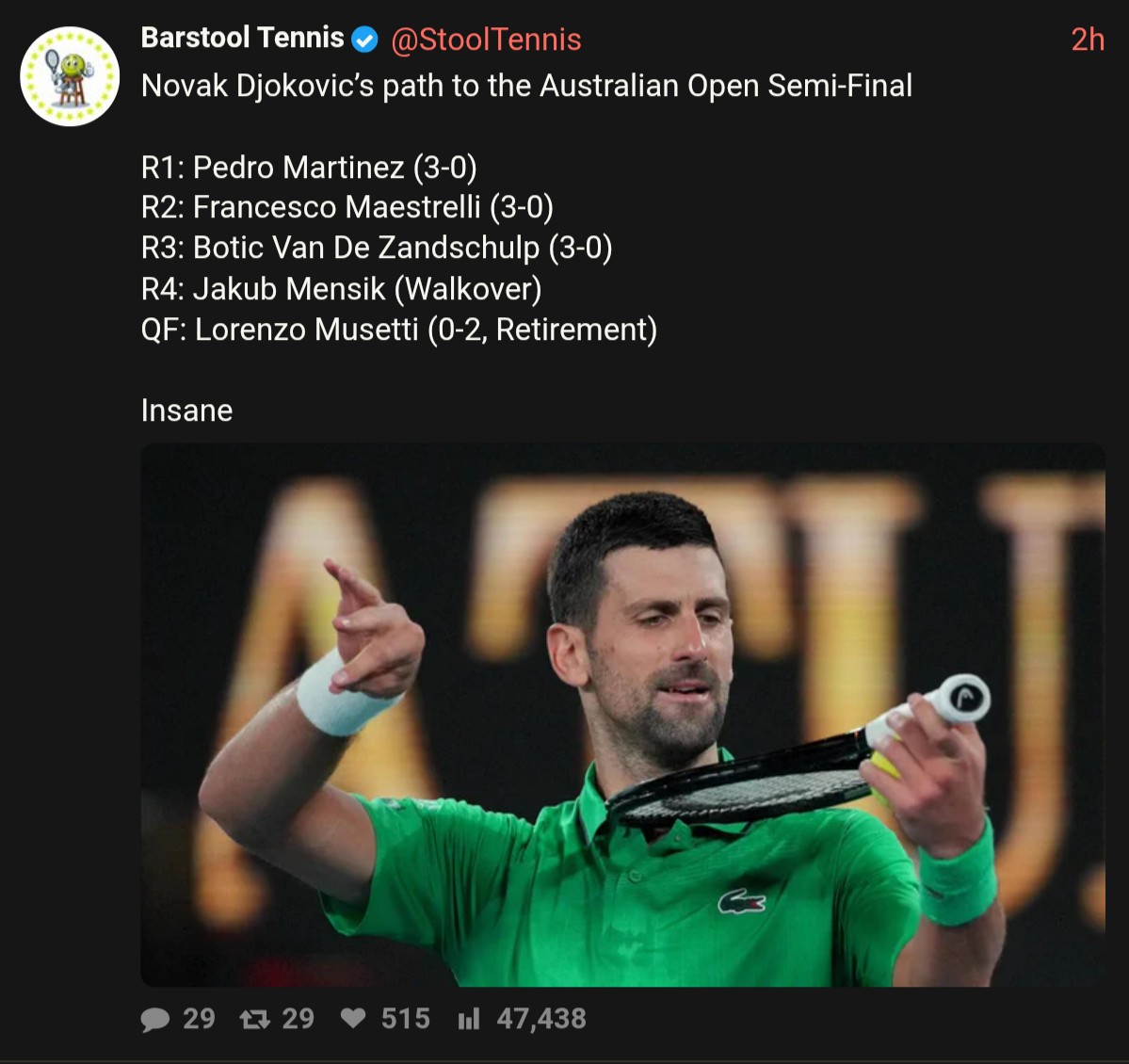Click the R4: Jakub Mensik Walkover line
The width and height of the screenshot is (1129, 1064).
click(341, 289)
